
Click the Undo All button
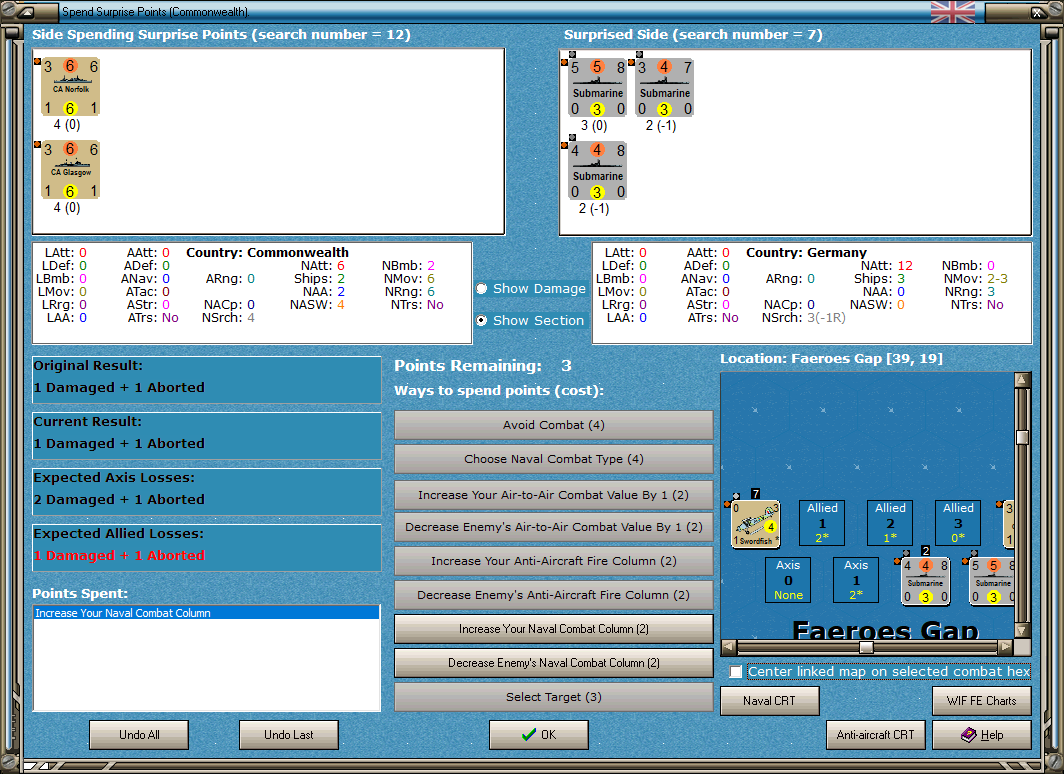click(x=139, y=735)
